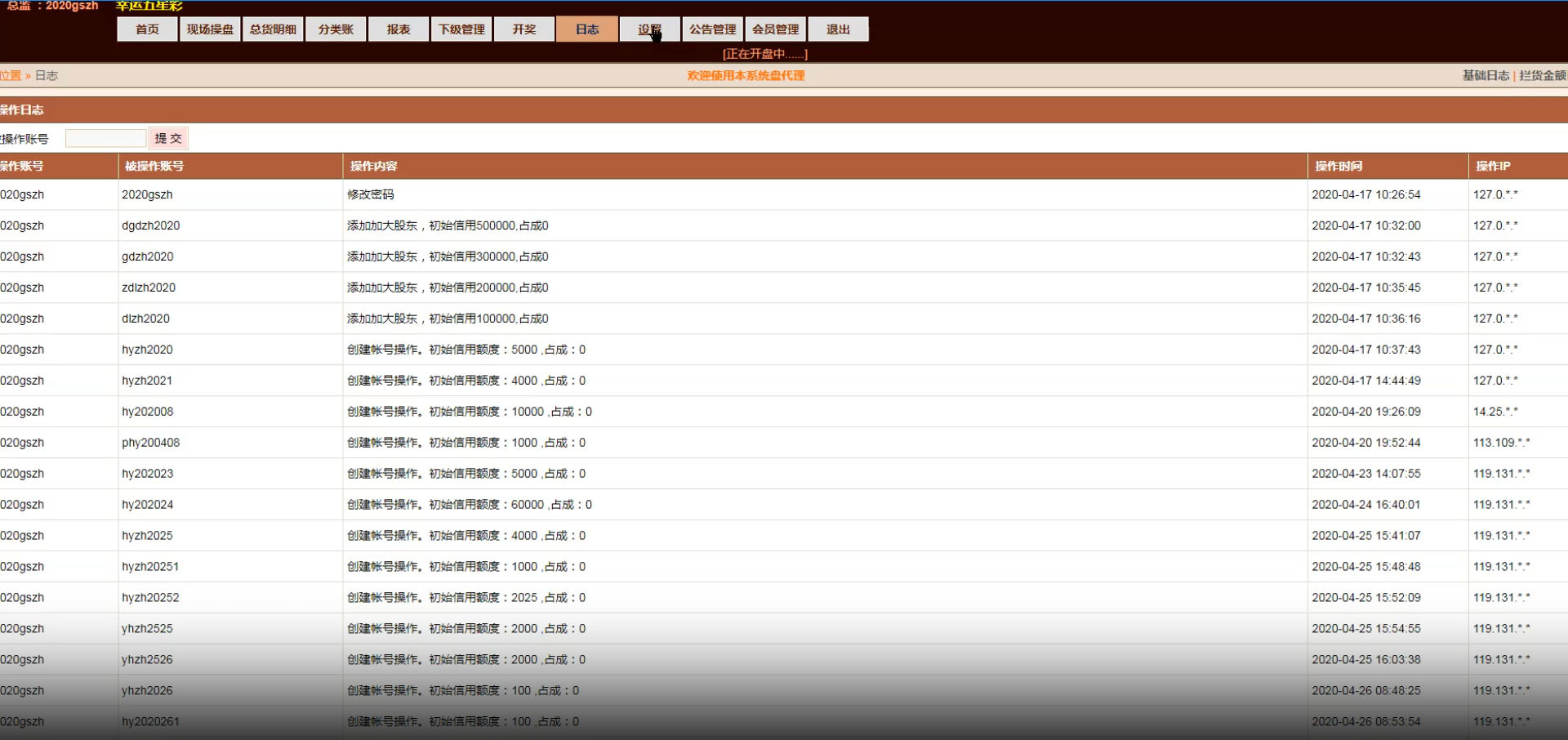
Task: Go to 公告管理 section
Action: pyautogui.click(x=713, y=29)
